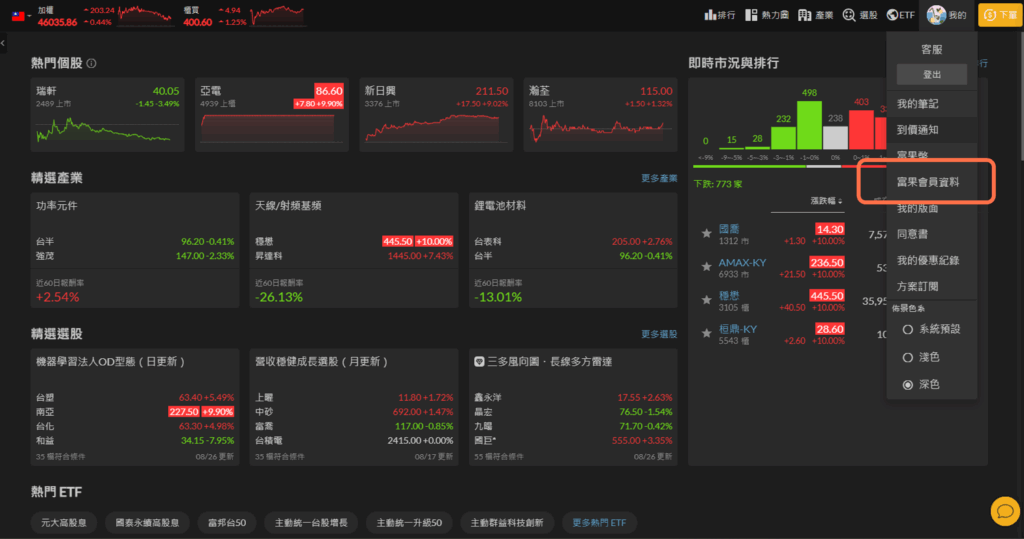Sort by the 漲跟幅 column arrow

pyautogui.click(x=840, y=201)
